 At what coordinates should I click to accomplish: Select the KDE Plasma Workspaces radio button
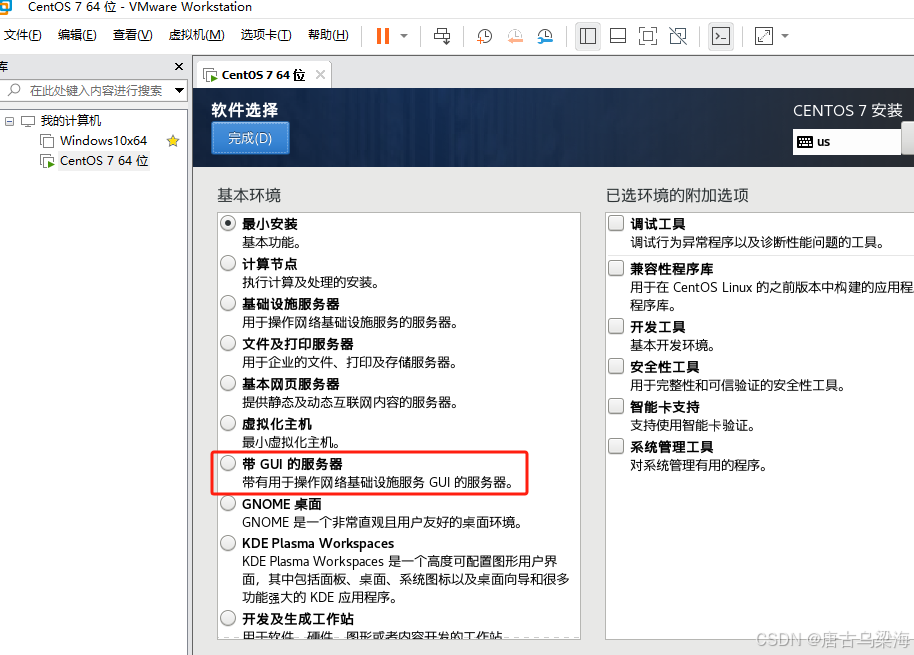(228, 543)
